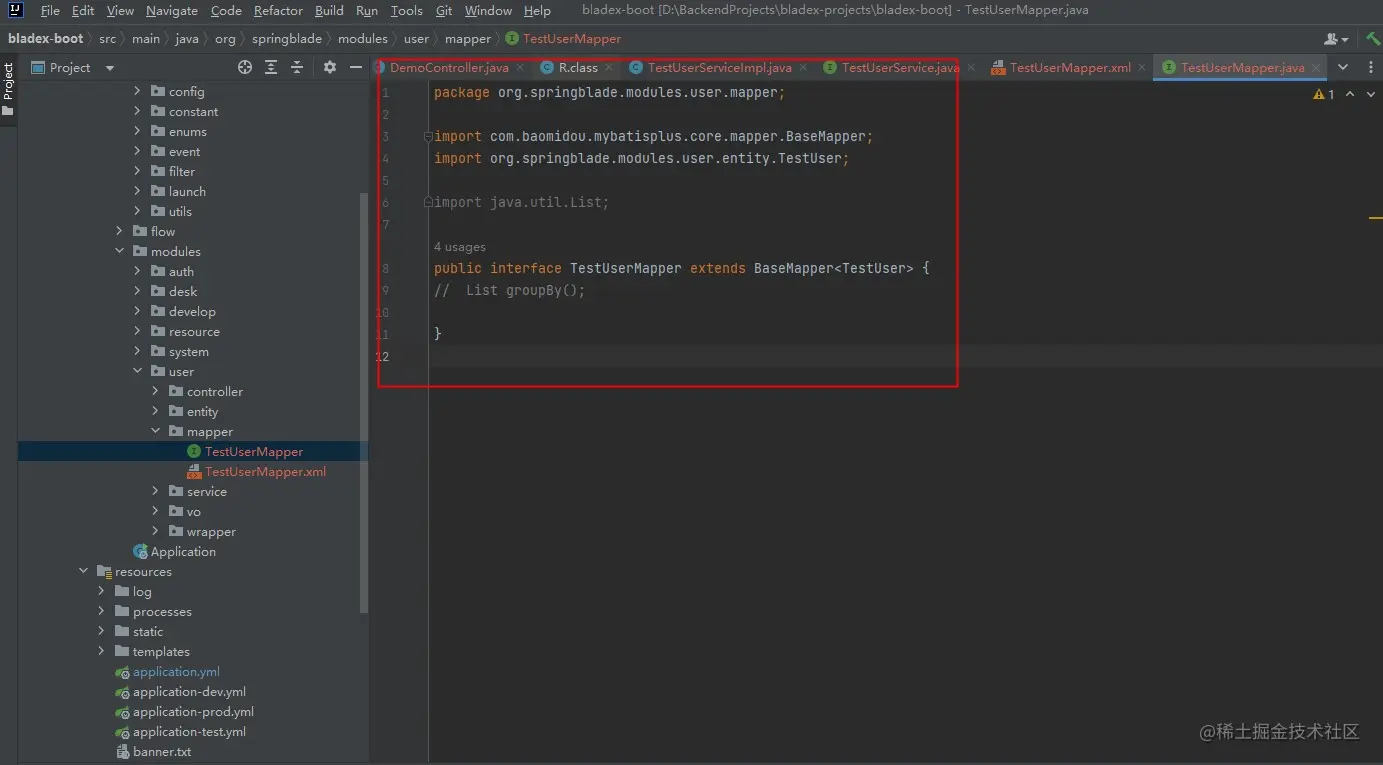Select banner.txt file
This screenshot has height=765, width=1383.
pos(162,751)
